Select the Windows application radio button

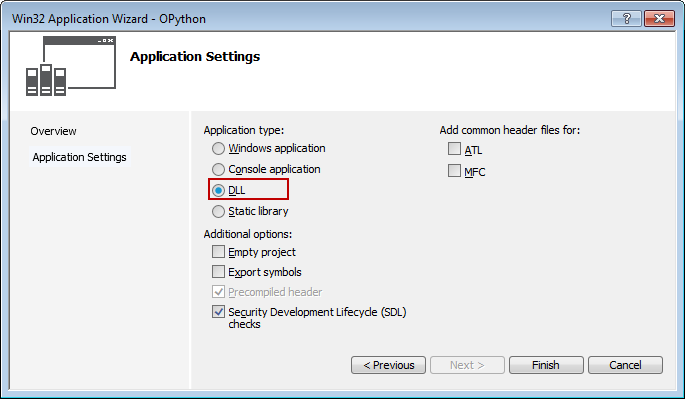(x=218, y=149)
